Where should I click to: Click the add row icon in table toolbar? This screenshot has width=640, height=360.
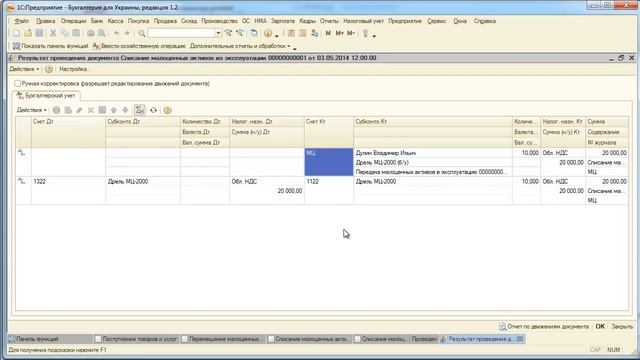tap(56, 110)
